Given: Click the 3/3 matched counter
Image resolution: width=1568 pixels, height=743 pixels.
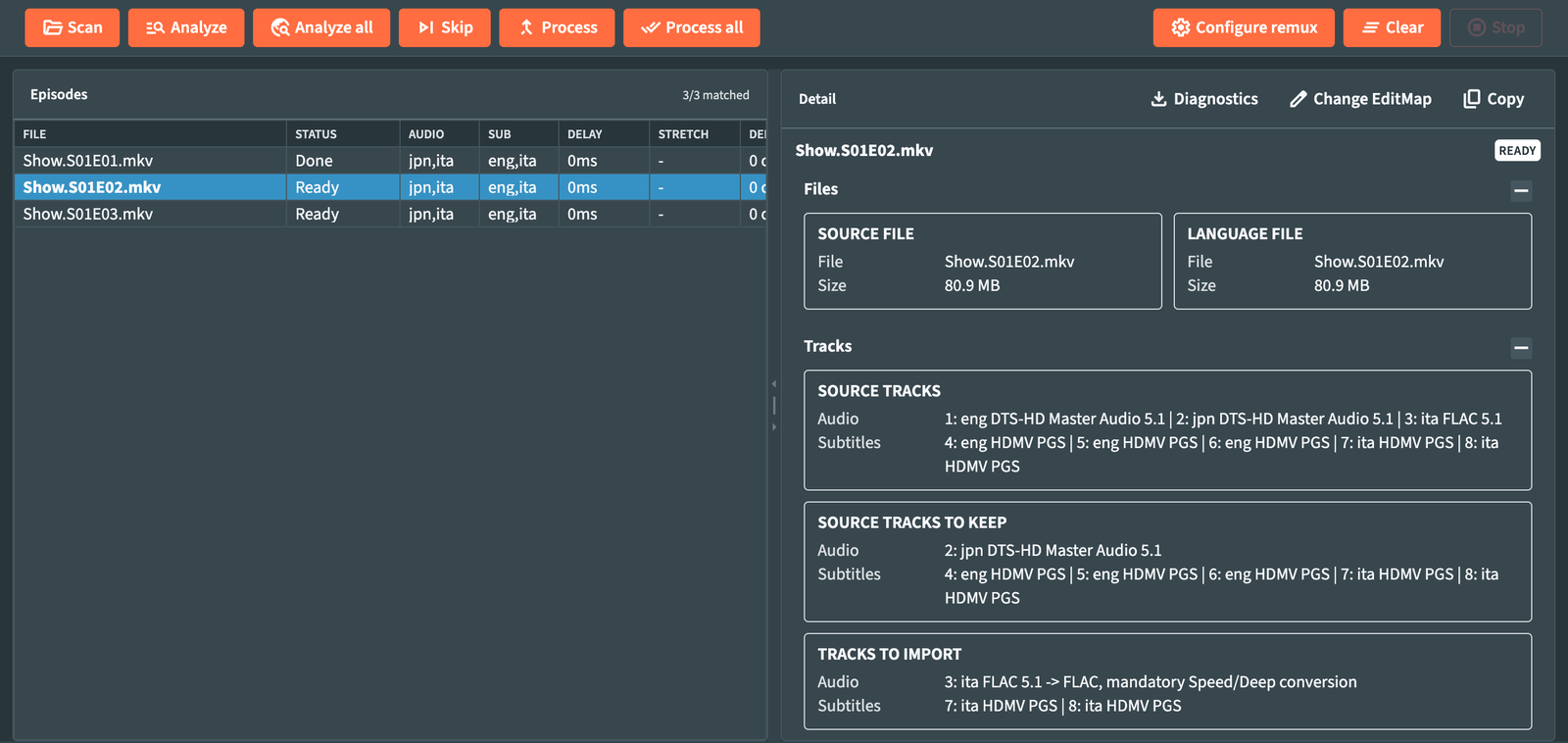Looking at the screenshot, I should tap(715, 95).
